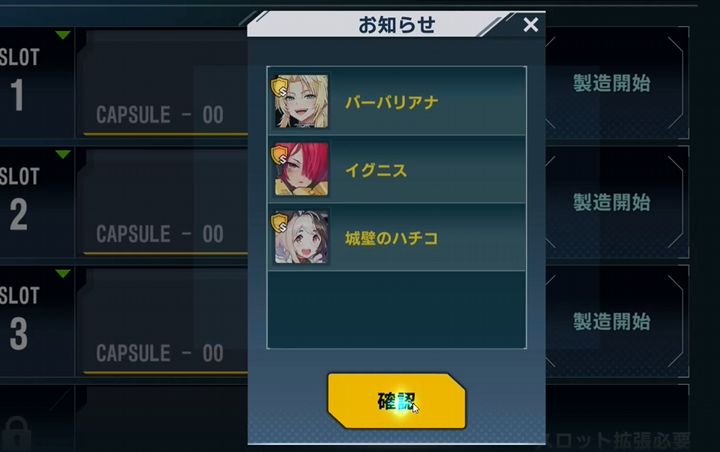
Task: Close the お知らせ dialog with X
Action: 530,24
